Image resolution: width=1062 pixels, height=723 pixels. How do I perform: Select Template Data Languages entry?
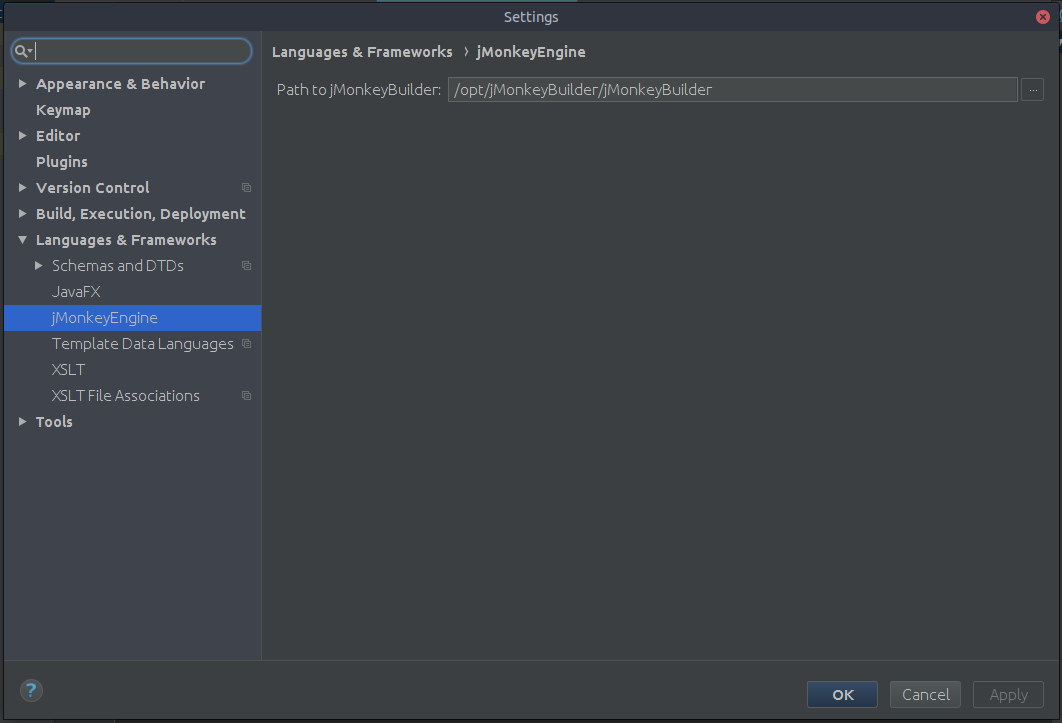click(x=142, y=344)
